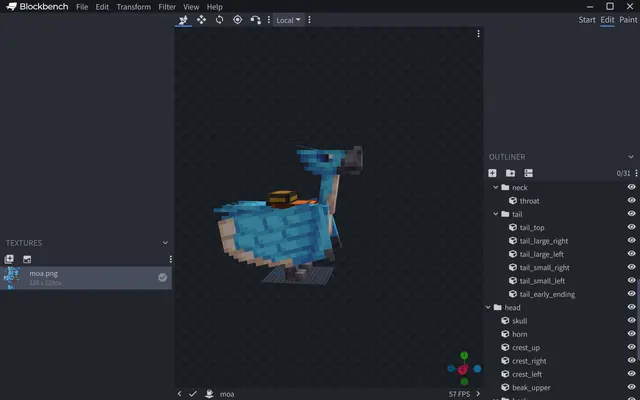Select tail_early_ending in the Outliner
This screenshot has width=640, height=400.
point(547,294)
